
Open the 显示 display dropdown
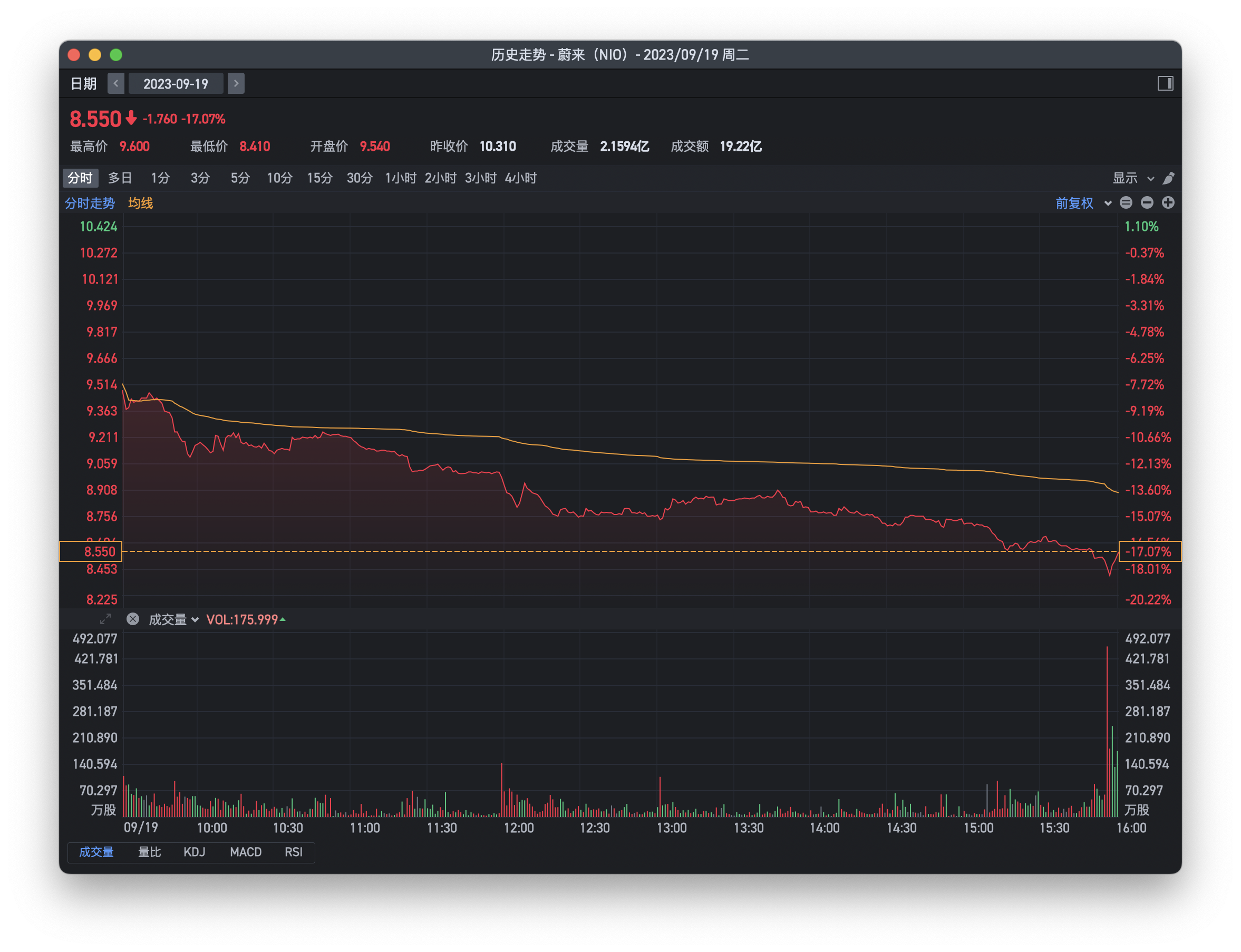pos(1133,178)
